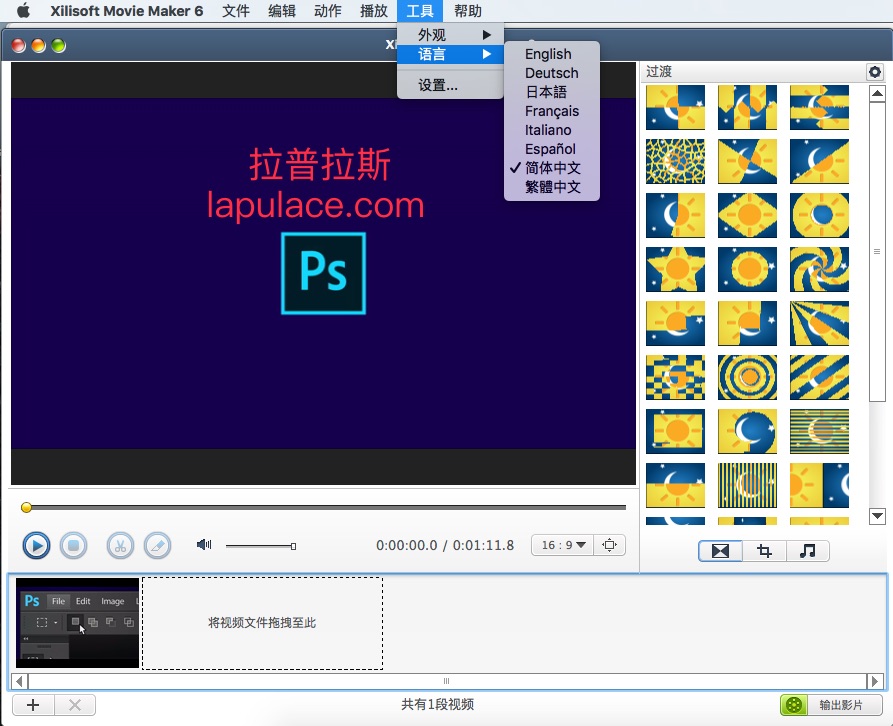This screenshot has height=726, width=893.
Task: Switch language to Deutsch
Action: tap(552, 73)
